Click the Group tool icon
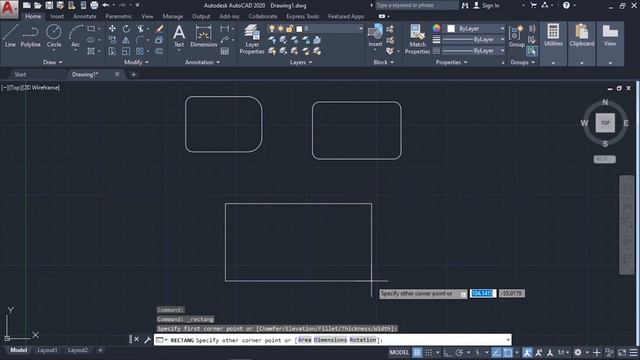This screenshot has width=640, height=360. tap(517, 36)
